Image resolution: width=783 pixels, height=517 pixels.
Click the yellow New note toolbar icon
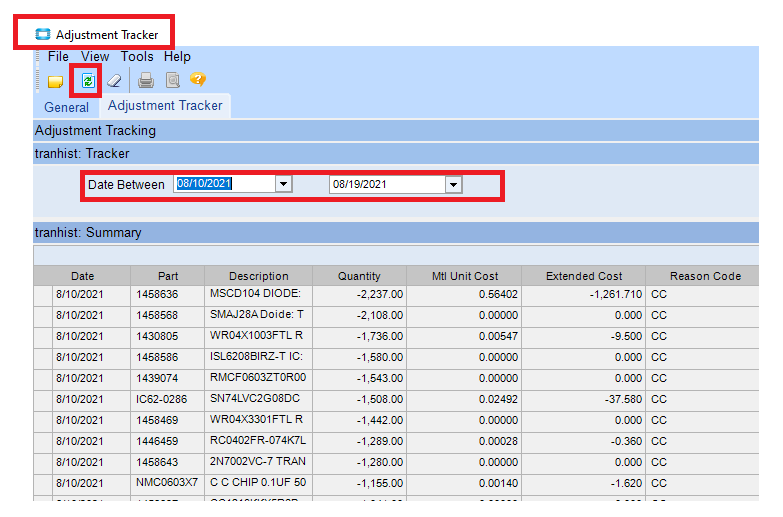[x=55, y=81]
